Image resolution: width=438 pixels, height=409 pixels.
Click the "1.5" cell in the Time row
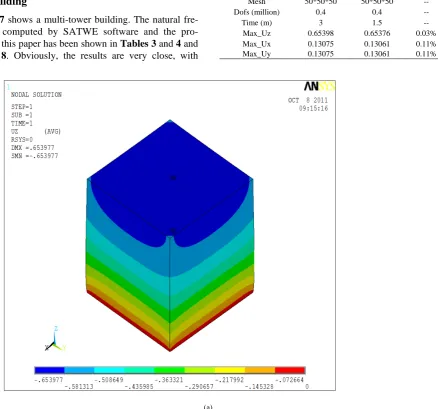[x=377, y=23]
